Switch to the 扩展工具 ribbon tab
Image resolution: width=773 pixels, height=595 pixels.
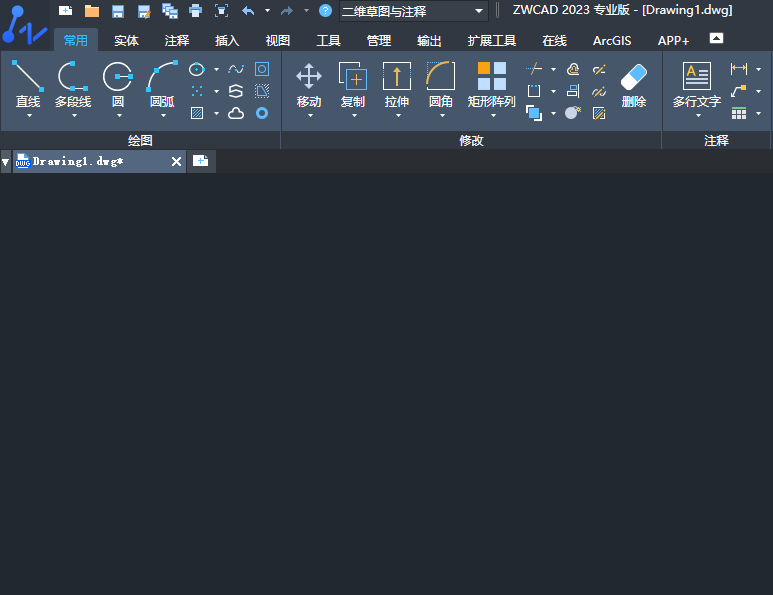[x=492, y=40]
